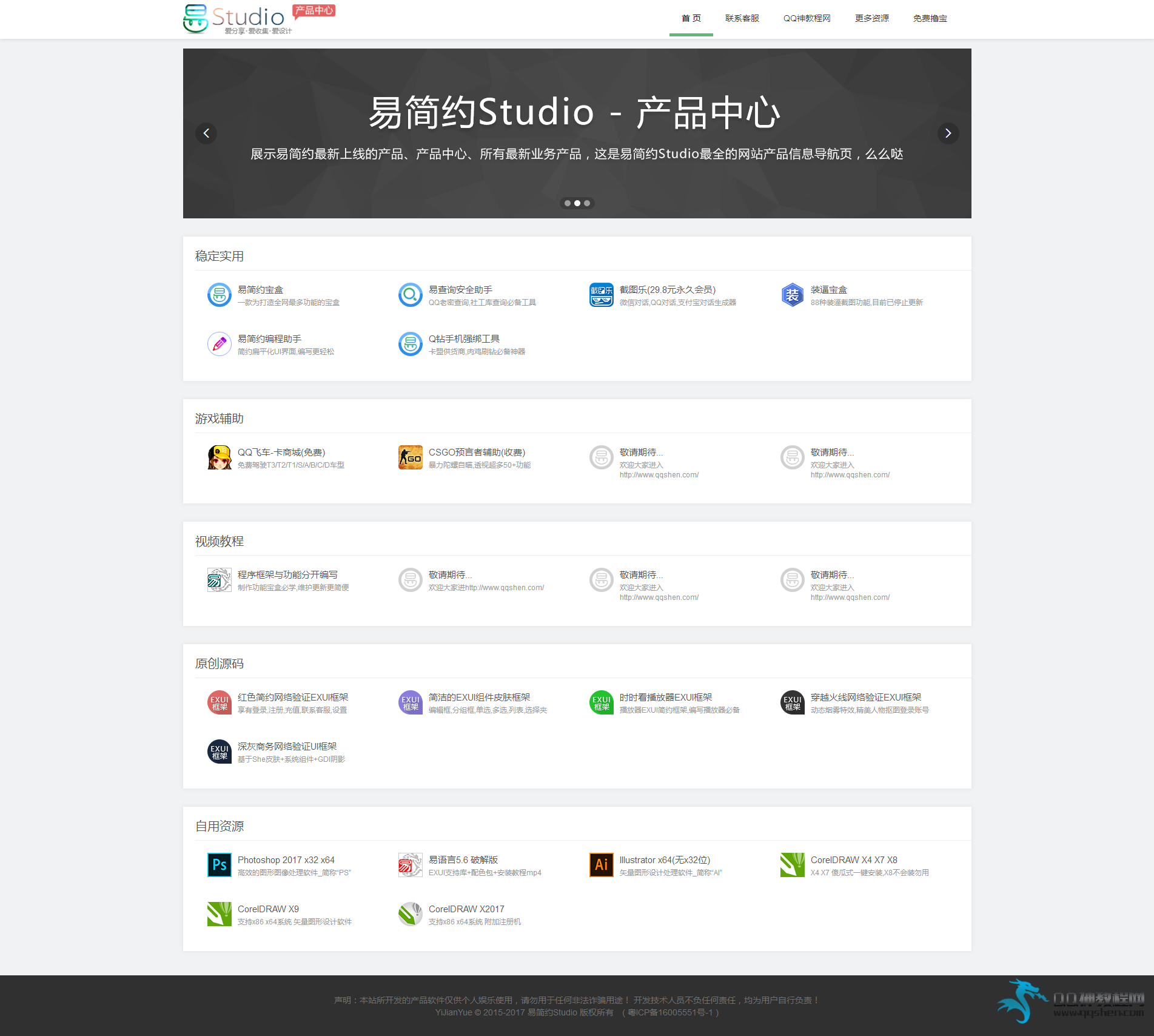Open the CSGO预言者辅助(收费) link
The width and height of the screenshot is (1154, 1036).
point(477,452)
